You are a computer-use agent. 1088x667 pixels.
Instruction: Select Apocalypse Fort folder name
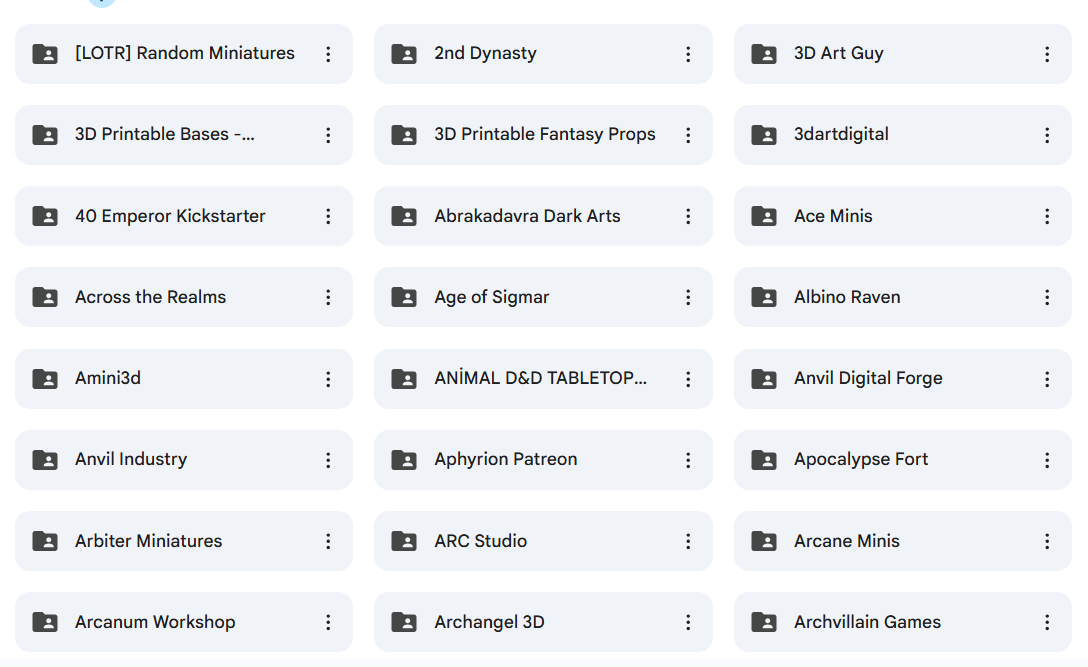point(860,459)
